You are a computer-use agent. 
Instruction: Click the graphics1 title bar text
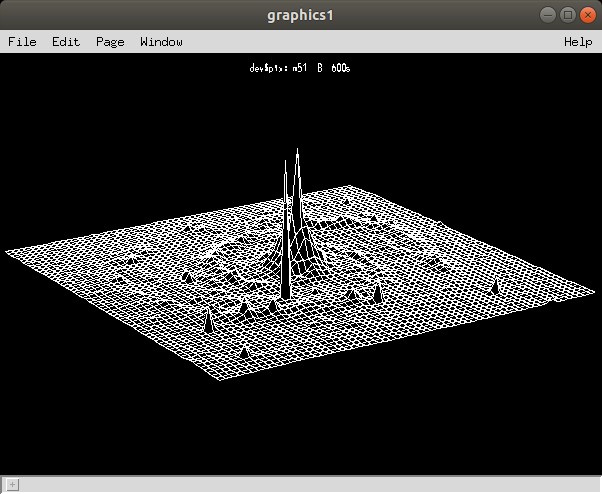[300, 14]
